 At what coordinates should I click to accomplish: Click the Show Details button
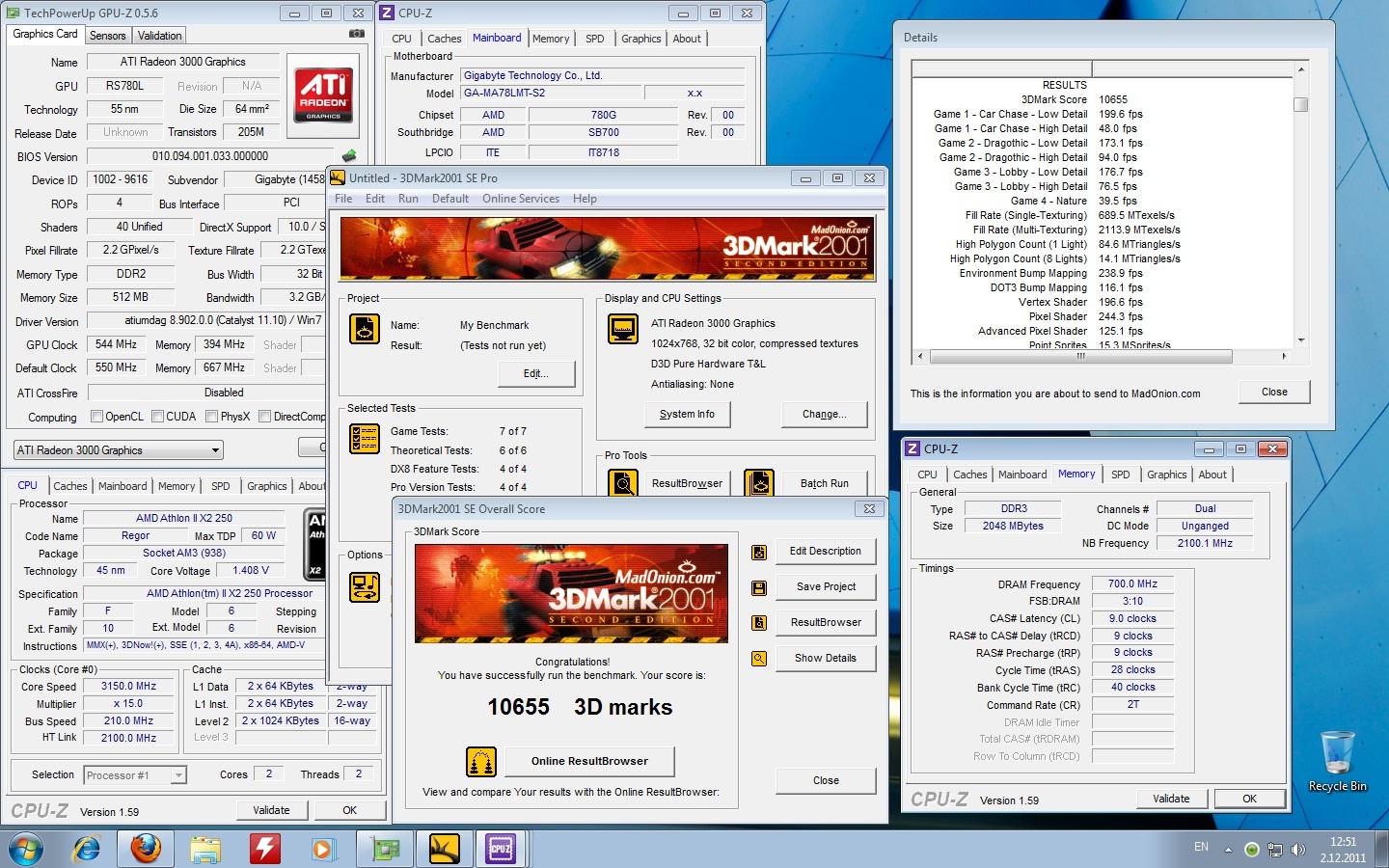click(x=826, y=658)
